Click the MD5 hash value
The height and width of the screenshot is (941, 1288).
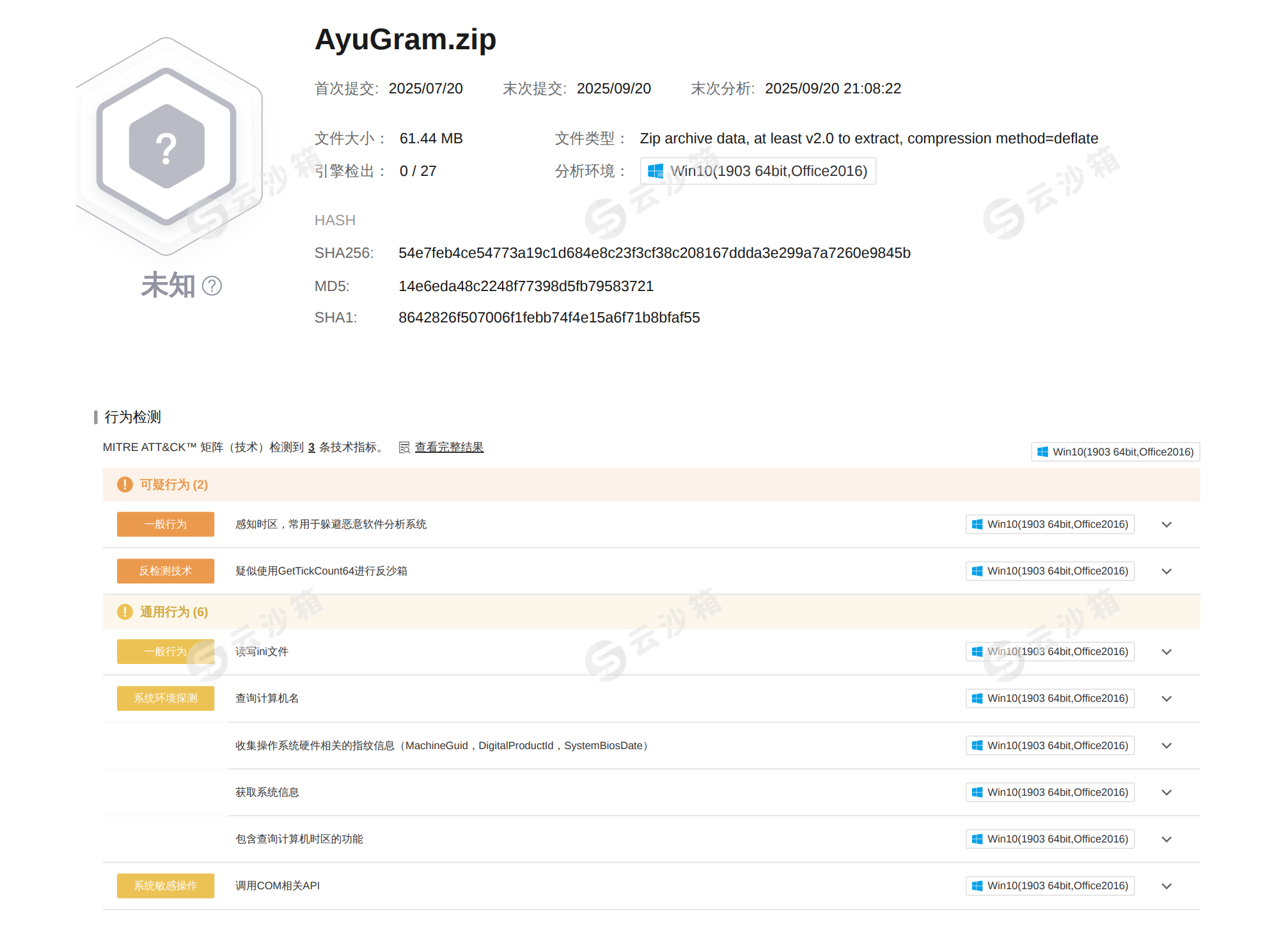click(x=526, y=286)
